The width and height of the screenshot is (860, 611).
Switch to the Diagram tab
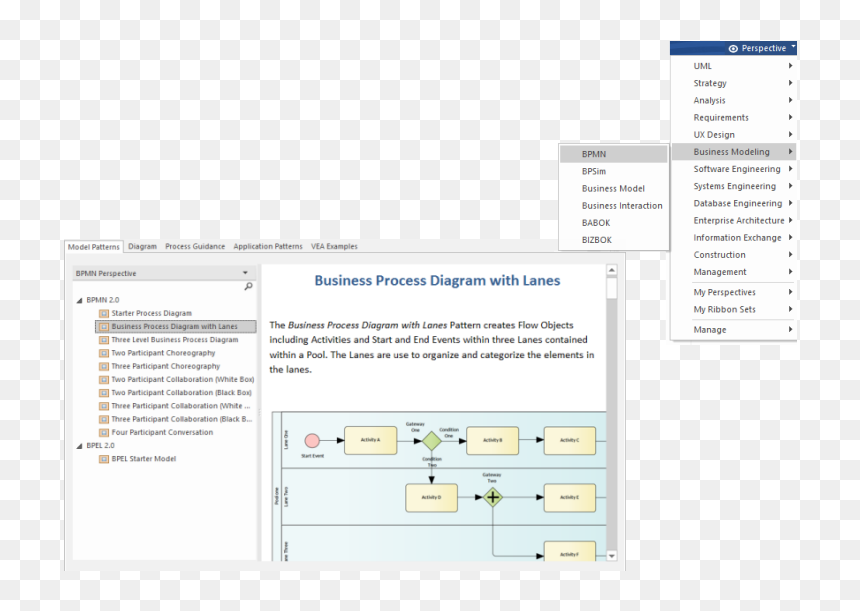(143, 247)
